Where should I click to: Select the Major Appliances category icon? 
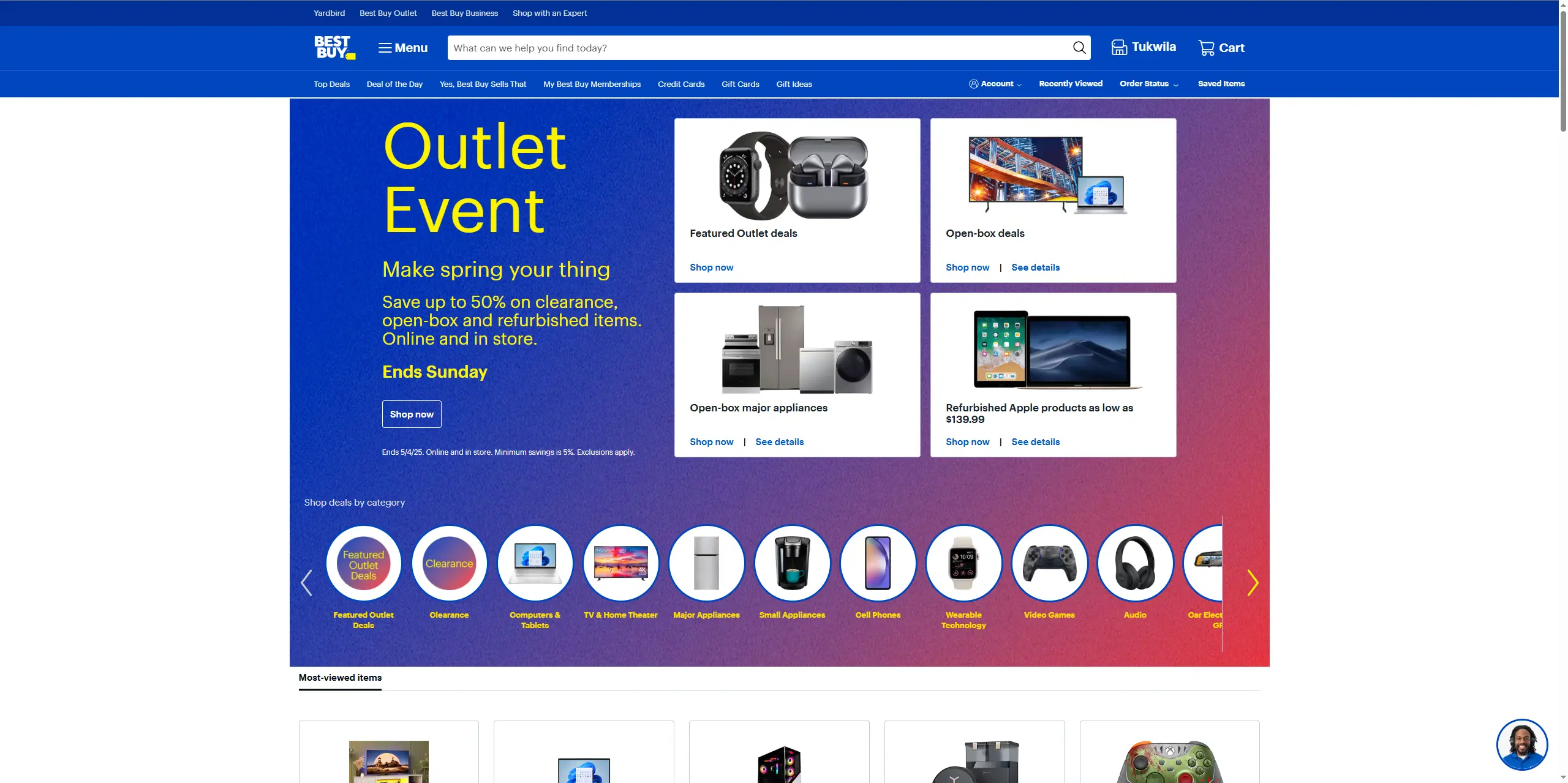point(706,563)
